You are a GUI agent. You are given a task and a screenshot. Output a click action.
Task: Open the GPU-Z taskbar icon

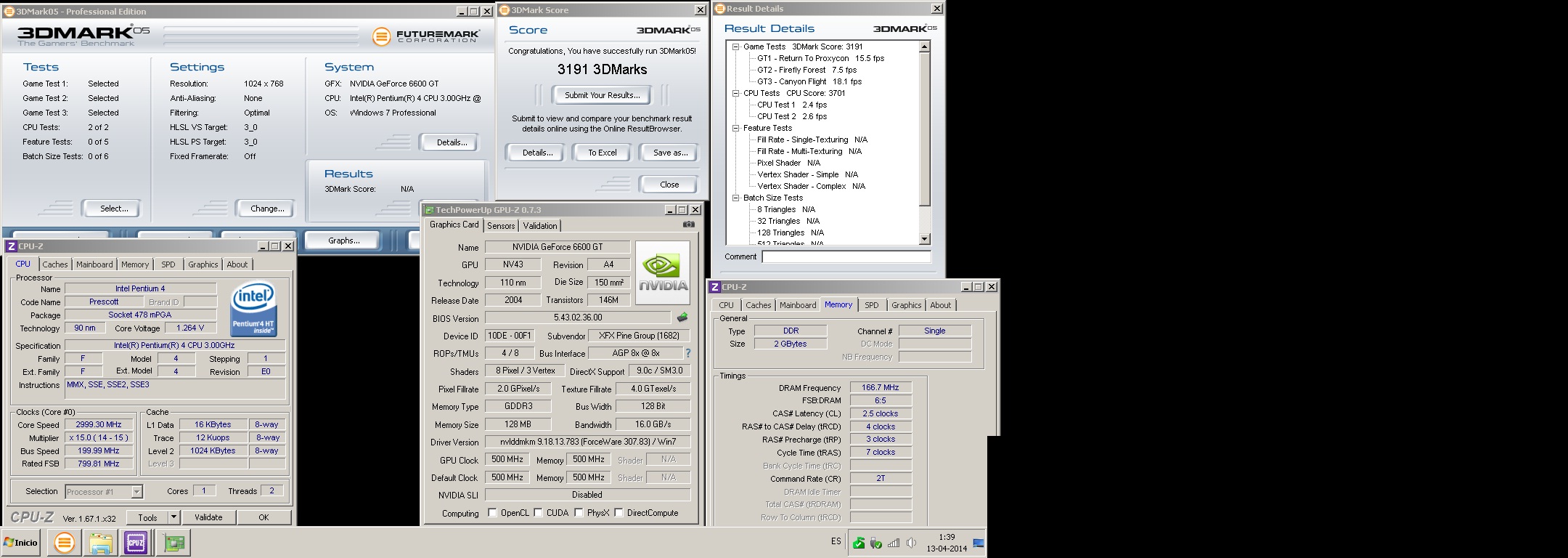point(174,542)
